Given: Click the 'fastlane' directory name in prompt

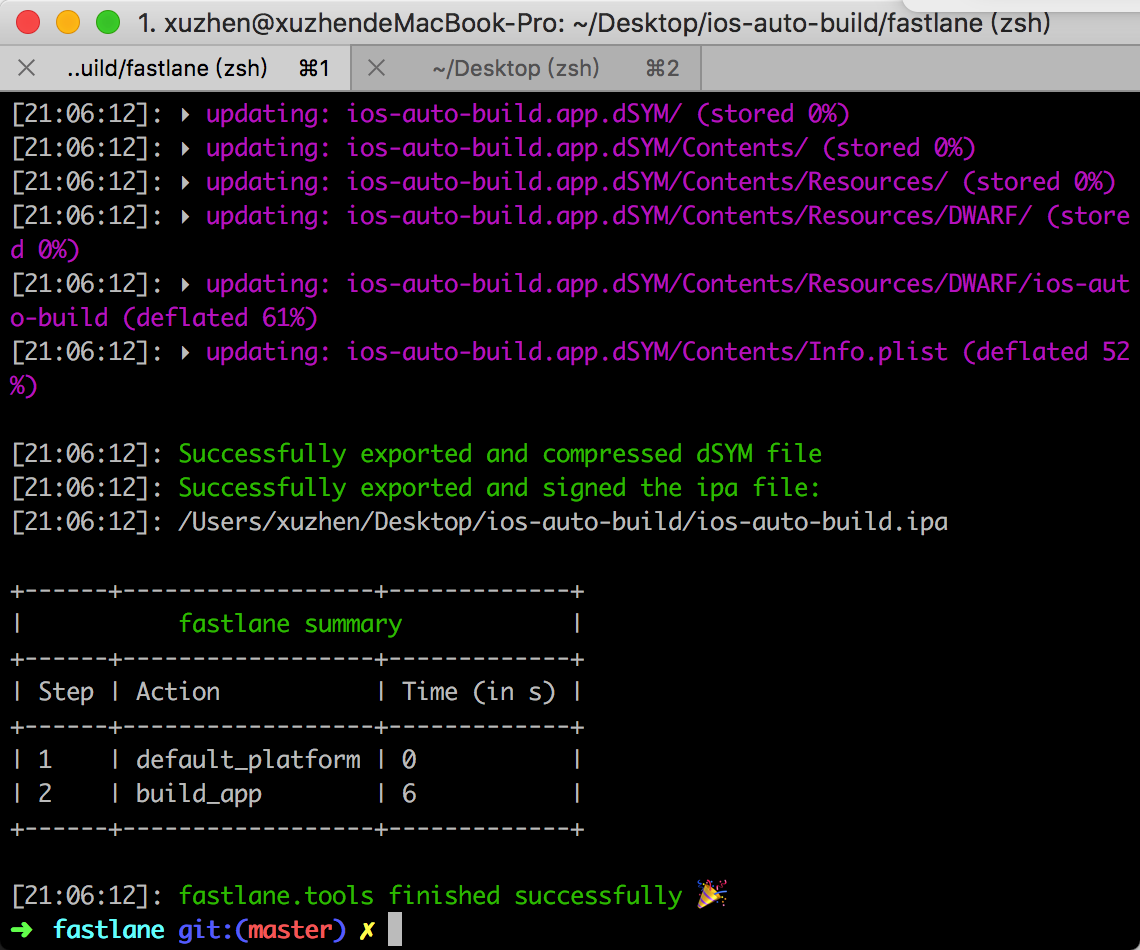Looking at the screenshot, I should coord(109,930).
